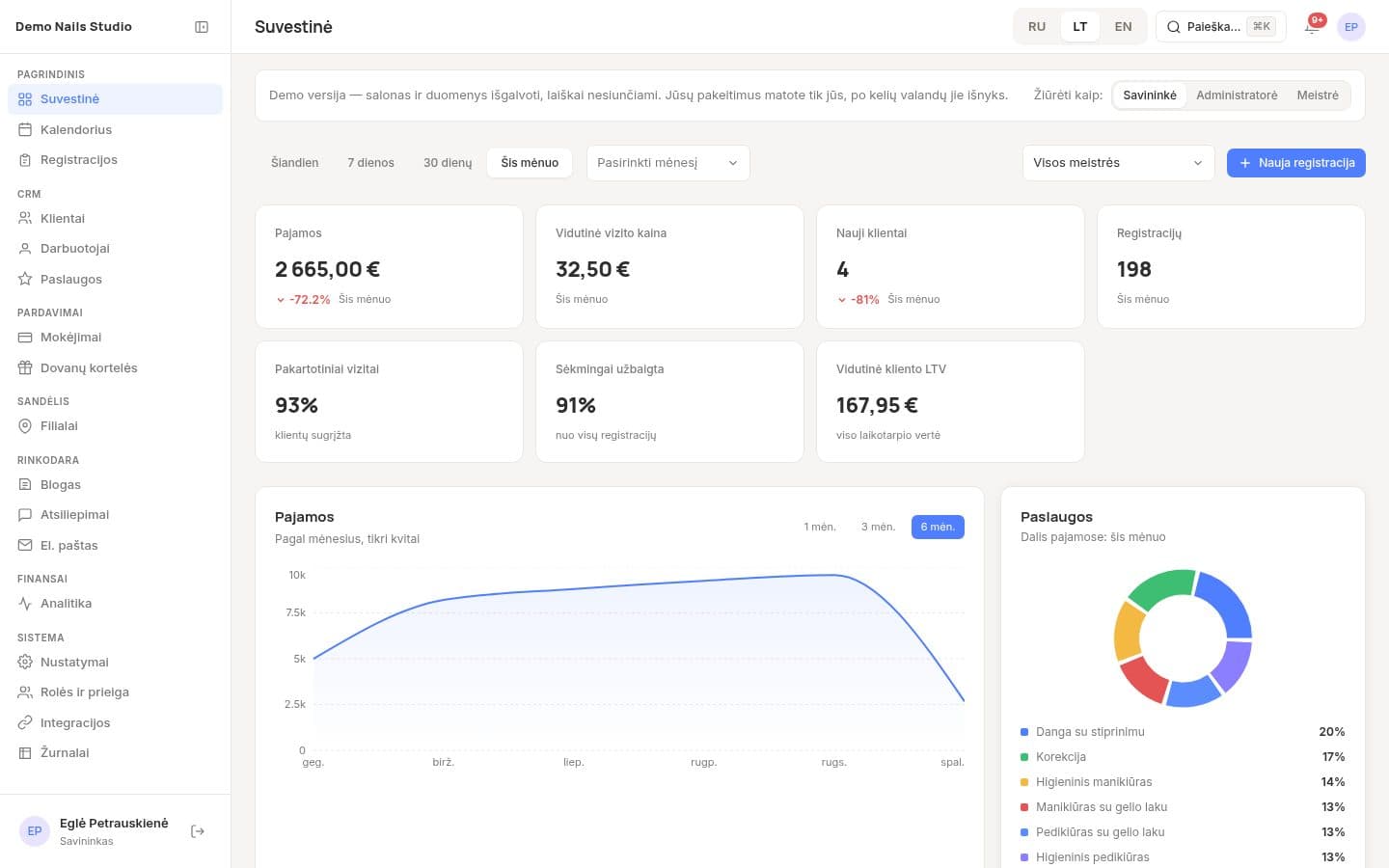Switch view role to Administratorė
The image size is (1389, 868).
coord(1237,95)
